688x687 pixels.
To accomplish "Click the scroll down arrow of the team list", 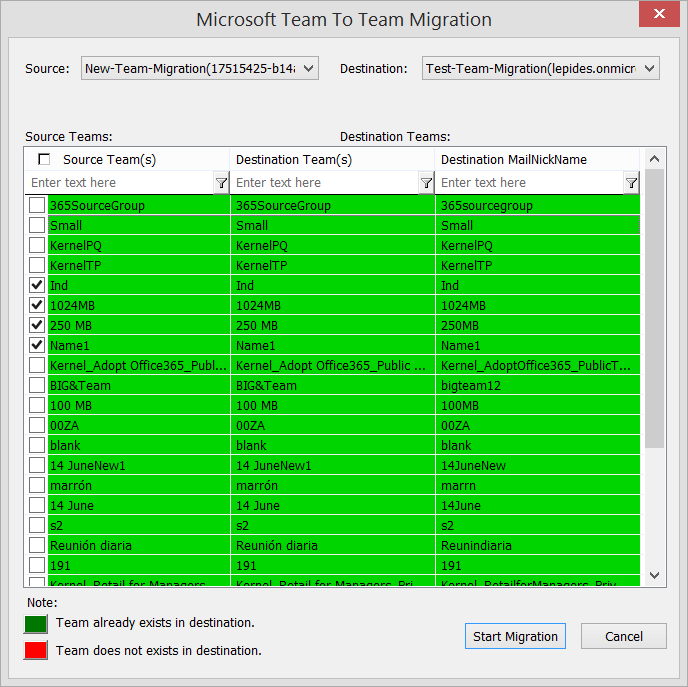I will coord(654,575).
